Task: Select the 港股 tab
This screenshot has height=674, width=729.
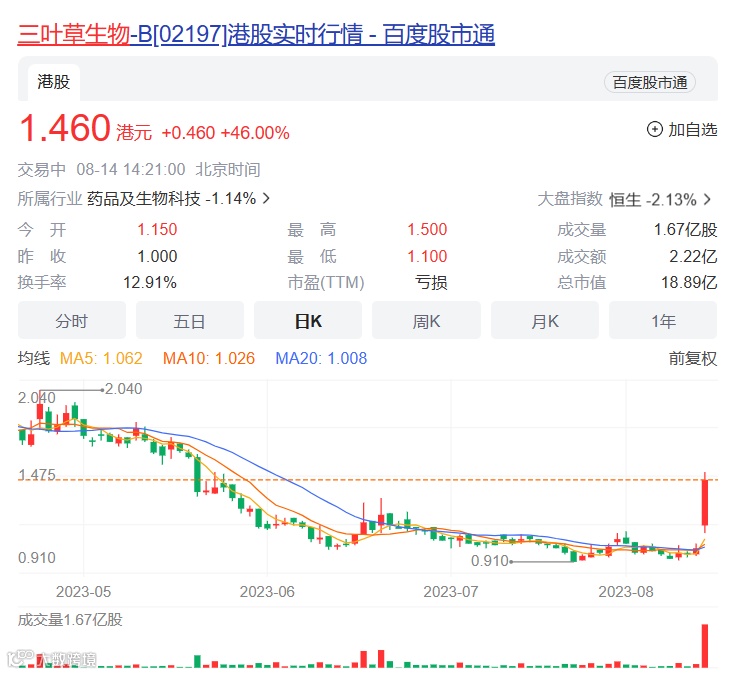Action: pyautogui.click(x=53, y=82)
